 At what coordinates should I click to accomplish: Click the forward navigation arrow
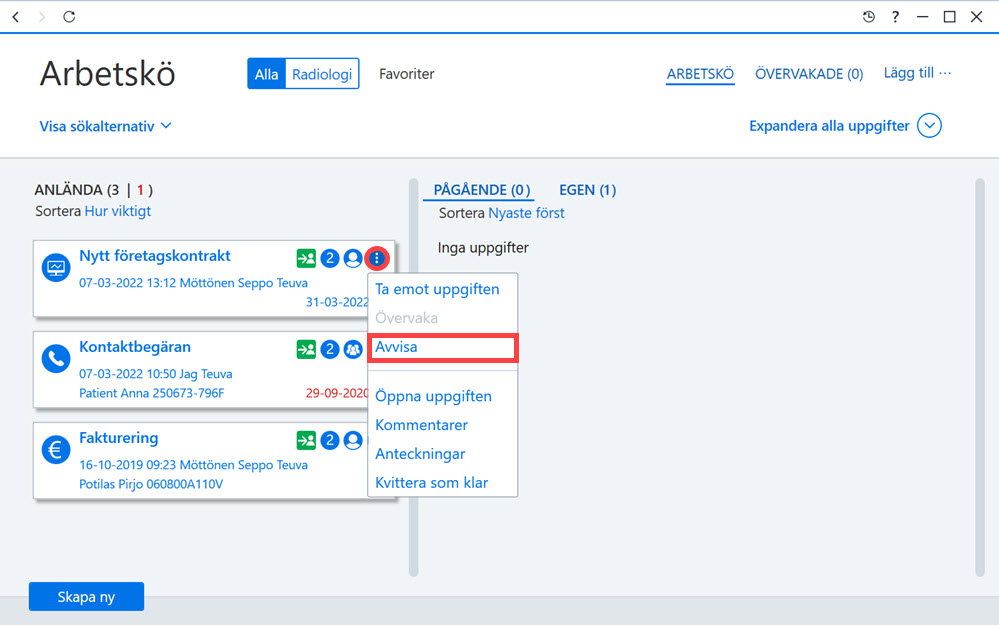click(42, 17)
